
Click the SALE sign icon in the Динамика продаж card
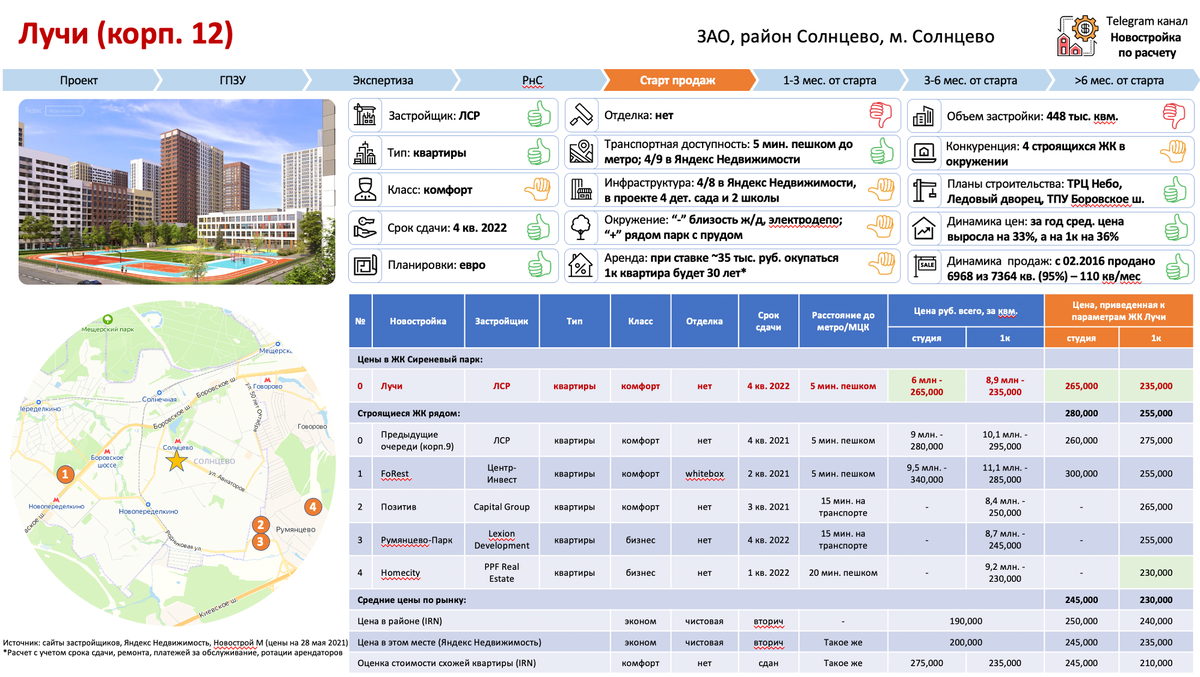pos(923,265)
